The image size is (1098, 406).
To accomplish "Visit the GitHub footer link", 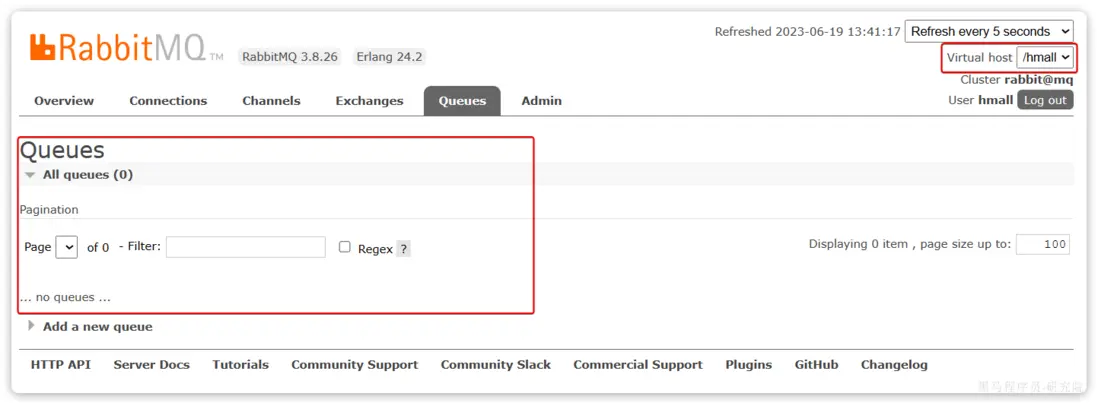I will (x=816, y=365).
